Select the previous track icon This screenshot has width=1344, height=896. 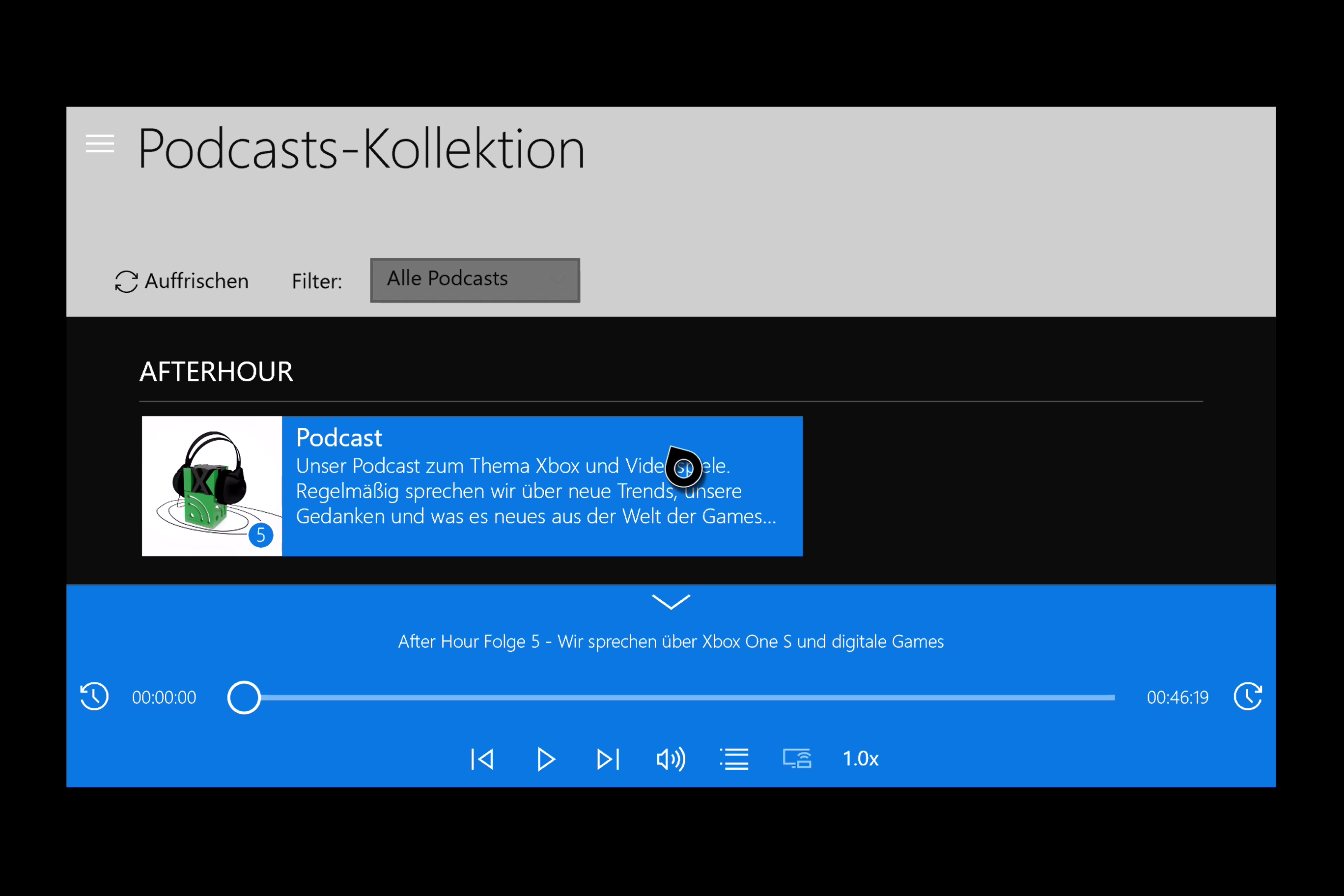482,759
